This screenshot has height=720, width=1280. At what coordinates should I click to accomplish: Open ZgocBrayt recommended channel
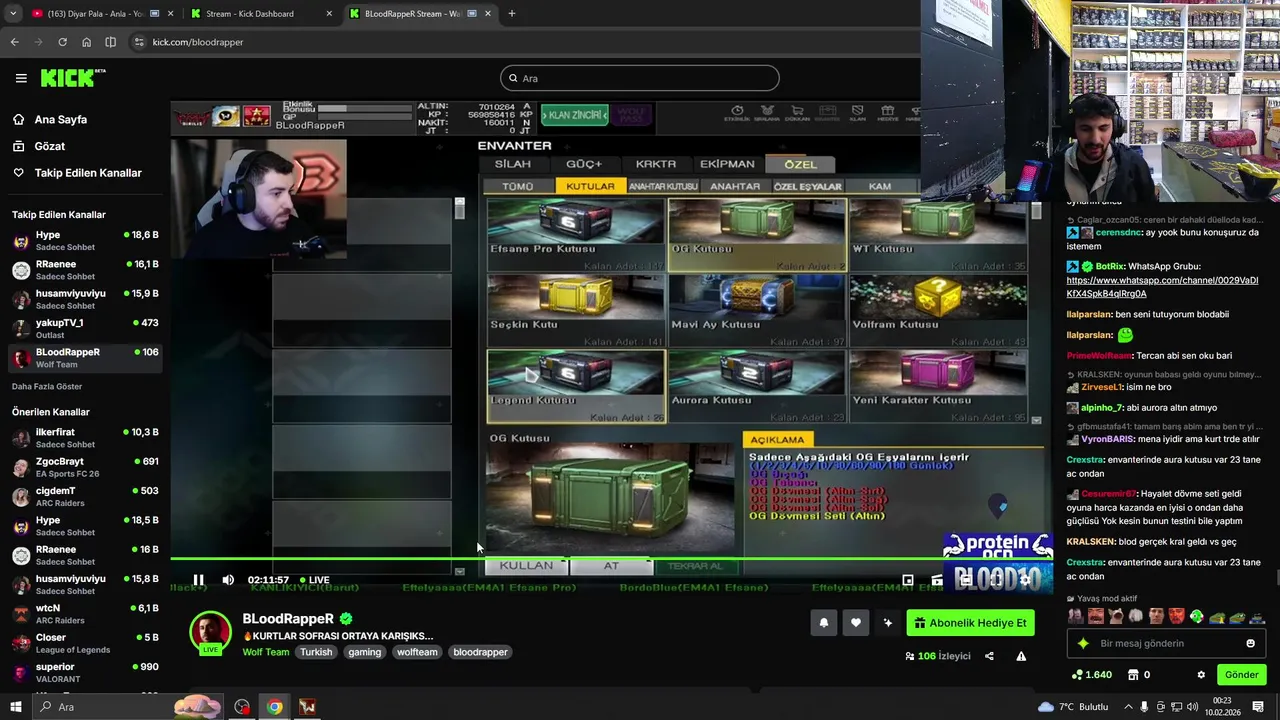click(x=85, y=467)
